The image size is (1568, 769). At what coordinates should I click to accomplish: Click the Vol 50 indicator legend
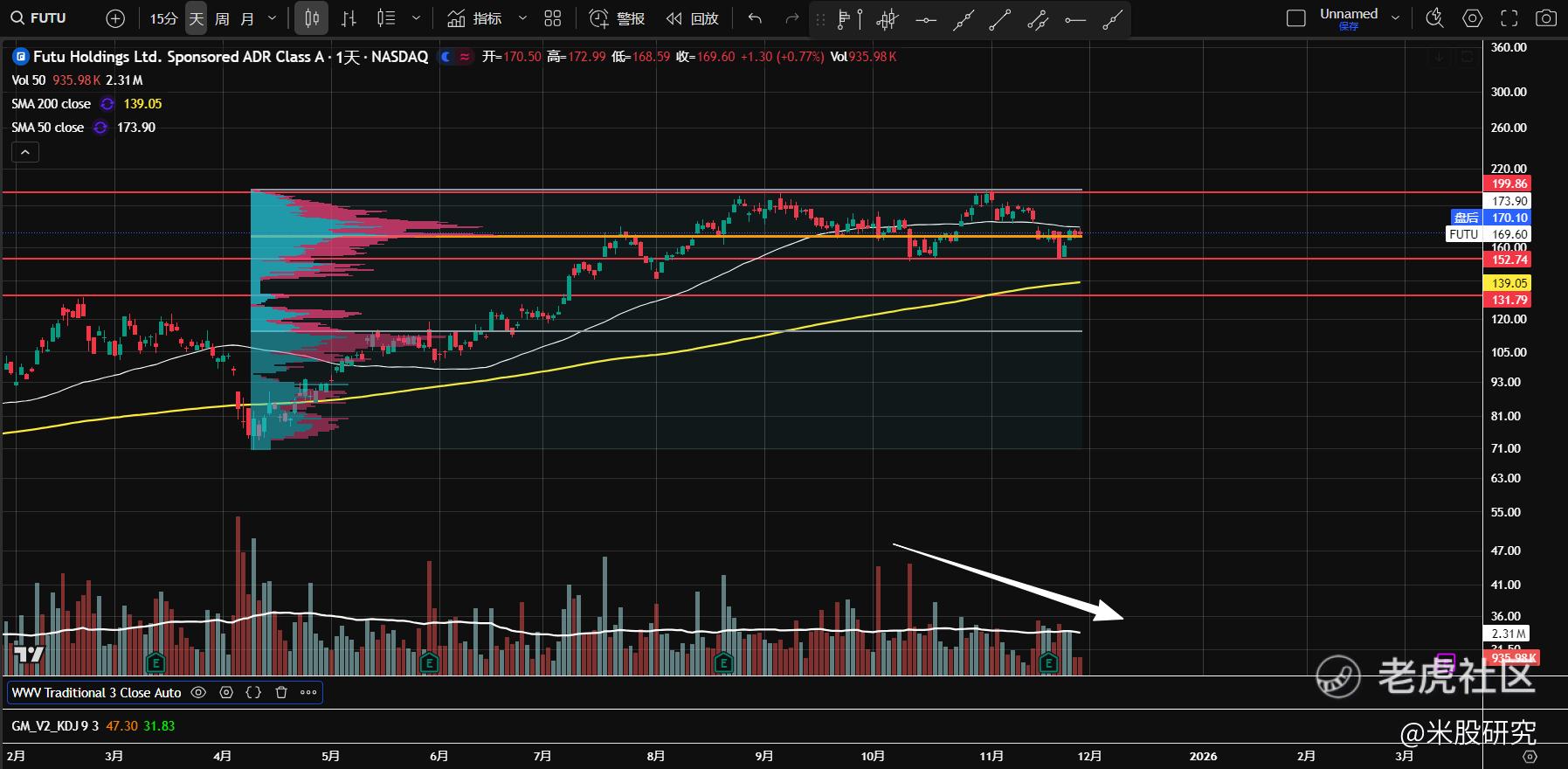pyautogui.click(x=29, y=80)
